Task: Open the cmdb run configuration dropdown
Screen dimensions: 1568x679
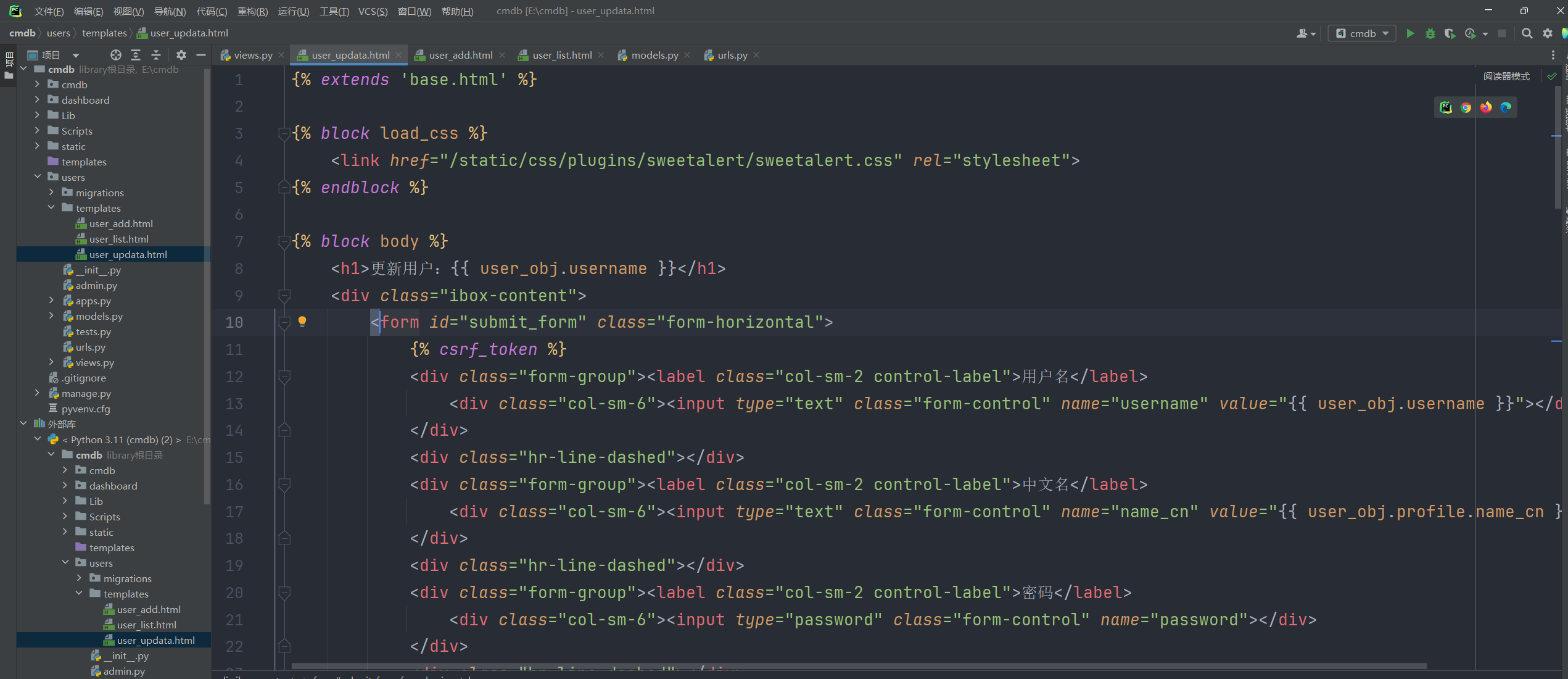Action: click(1363, 33)
